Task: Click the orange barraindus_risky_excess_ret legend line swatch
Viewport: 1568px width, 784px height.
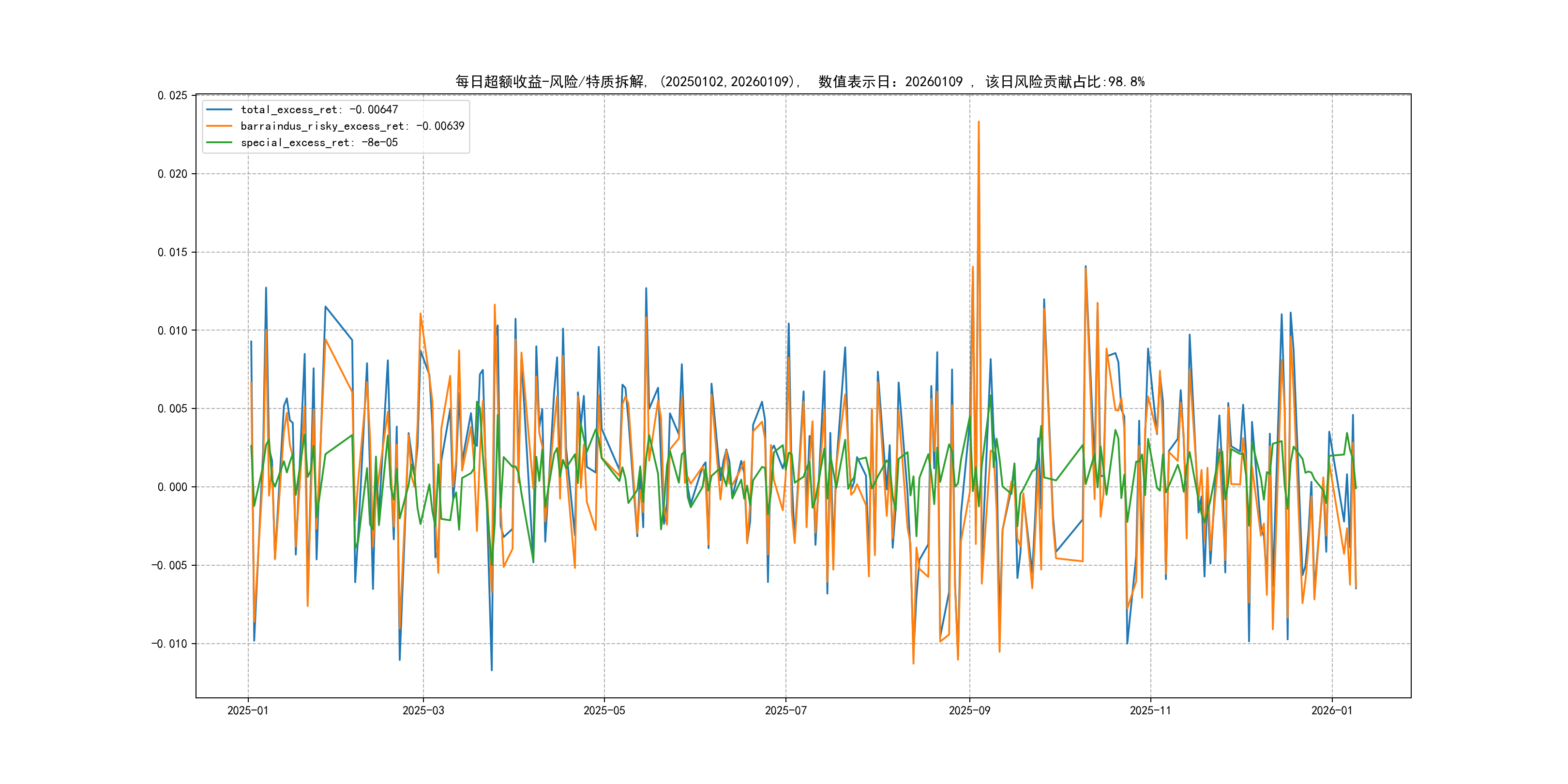Action: coord(219,126)
